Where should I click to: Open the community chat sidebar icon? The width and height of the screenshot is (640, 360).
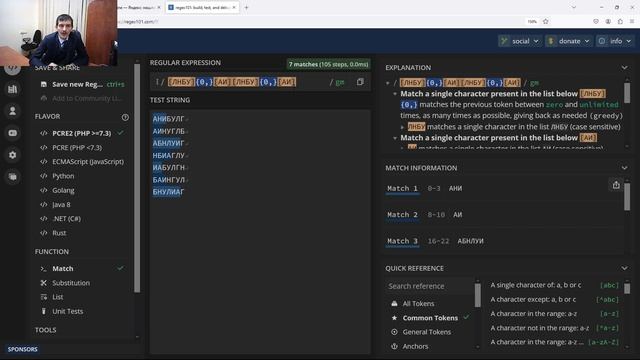13,177
